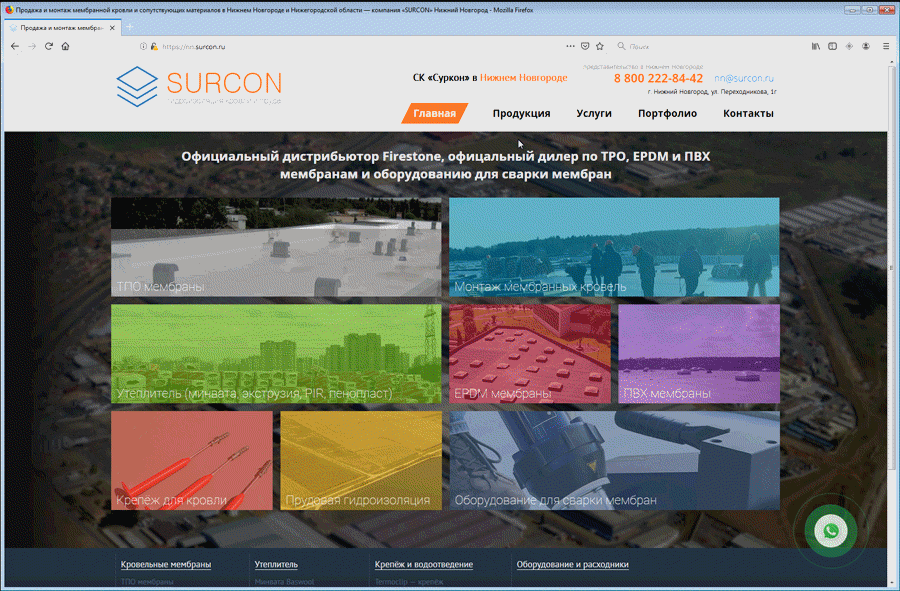
Task: Click the WhatsApp chat button
Action: [831, 531]
